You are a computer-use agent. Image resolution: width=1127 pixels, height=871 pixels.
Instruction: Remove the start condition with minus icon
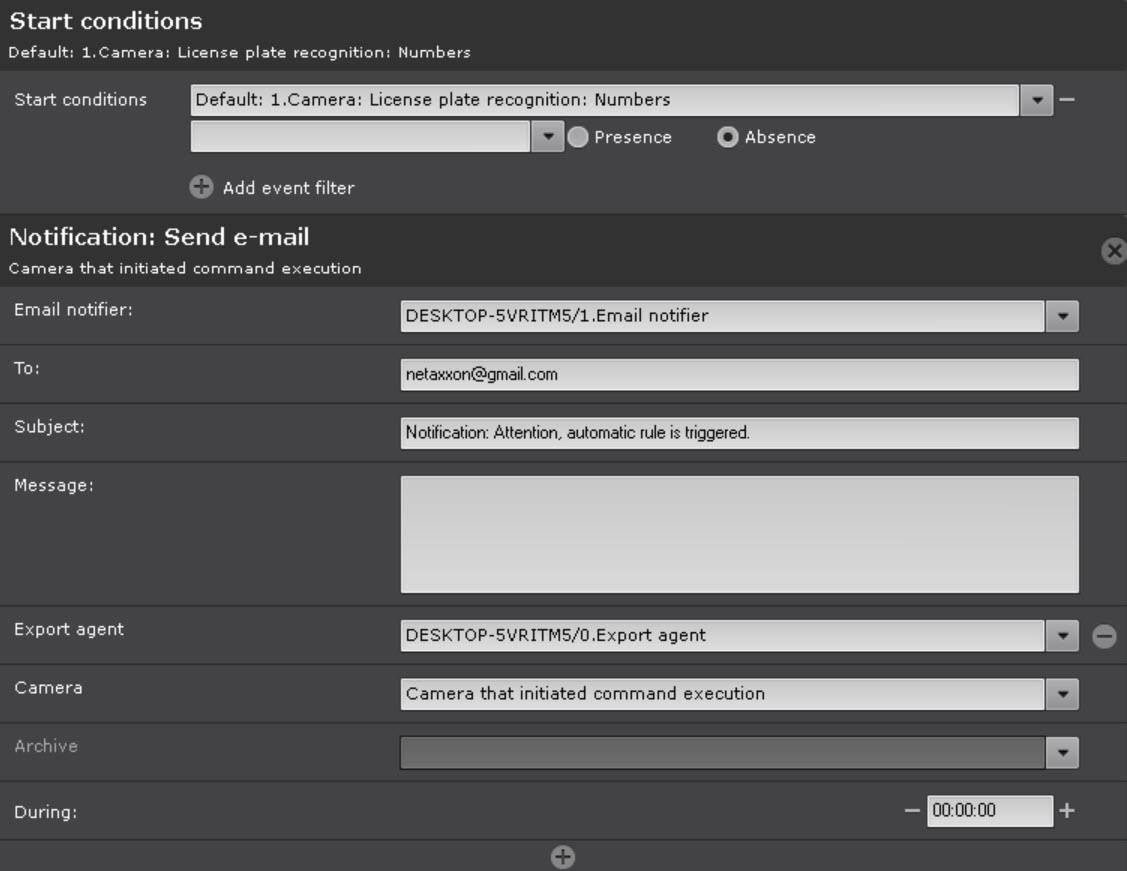tap(1067, 100)
